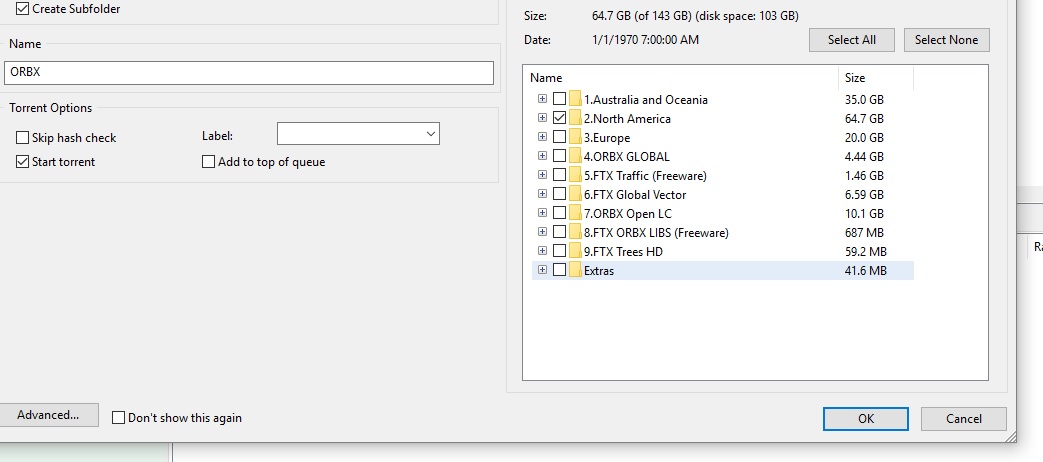The height and width of the screenshot is (462, 1043).
Task: Click the Select All button
Action: (x=851, y=40)
